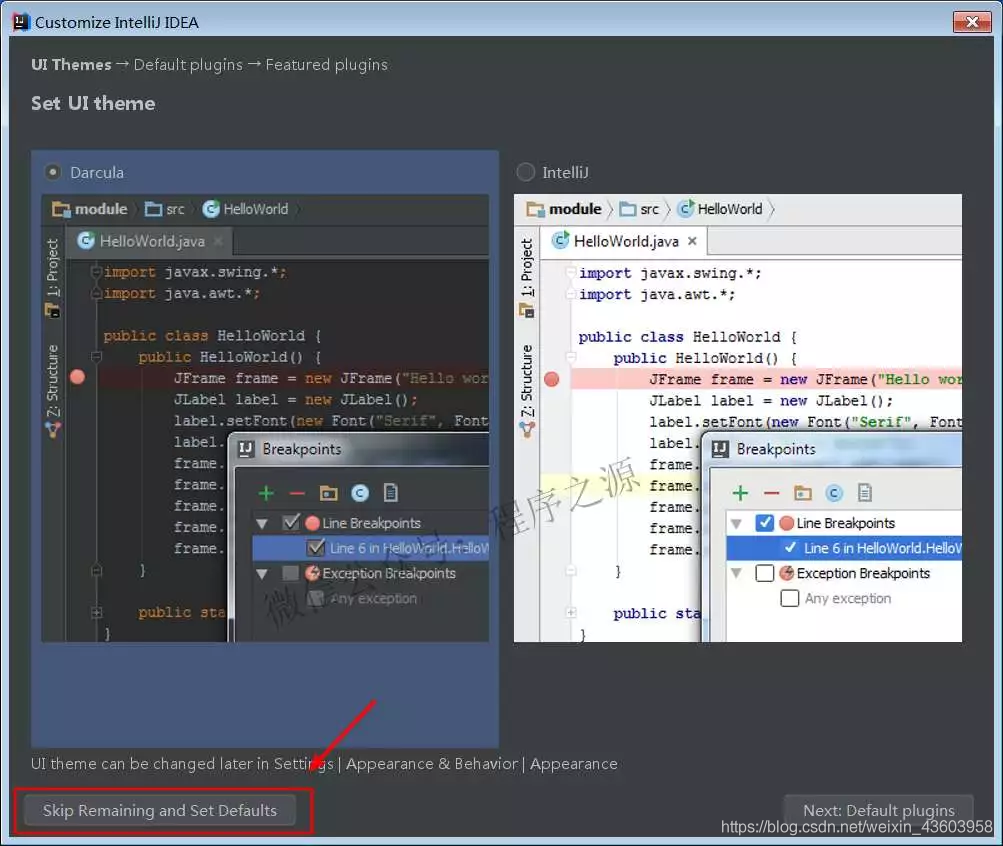
Task: Click red Remove breakpoint minus in Darcula preview
Action: coord(297,493)
